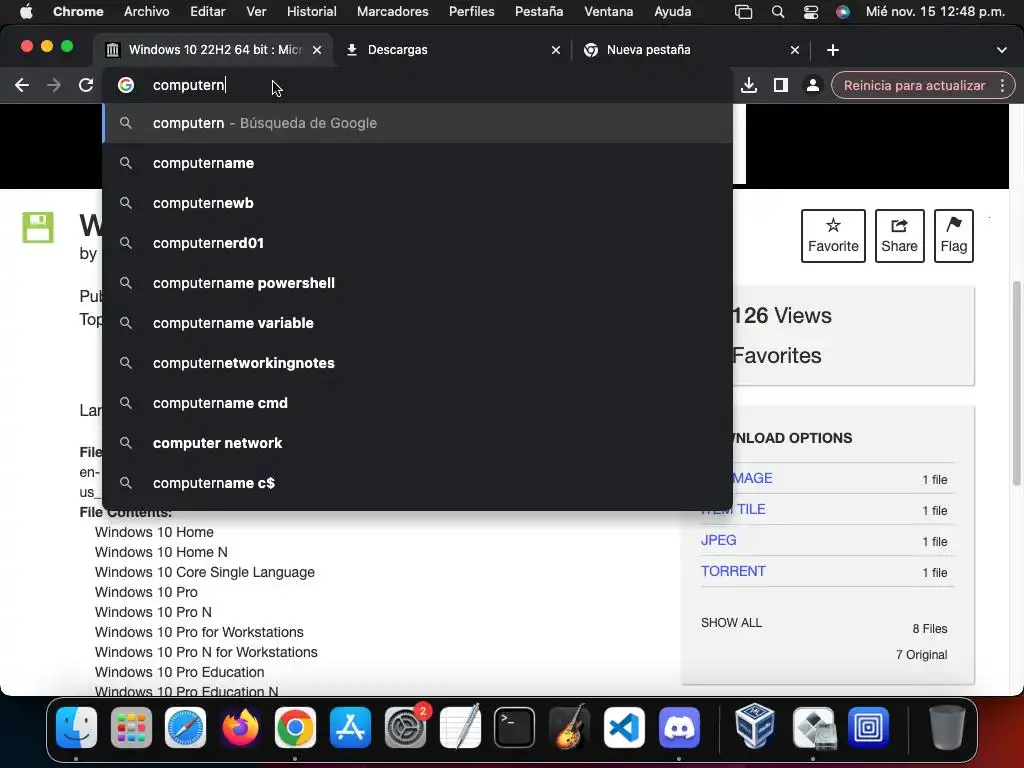1024x768 pixels.
Task: Flag this item with Flag button
Action: pyautogui.click(x=953, y=236)
